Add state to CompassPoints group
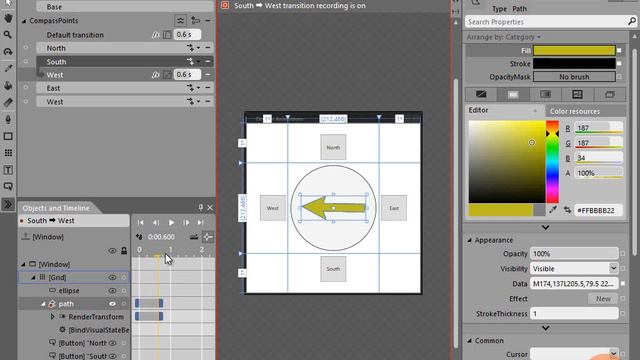This screenshot has height=360, width=640. pos(196,20)
